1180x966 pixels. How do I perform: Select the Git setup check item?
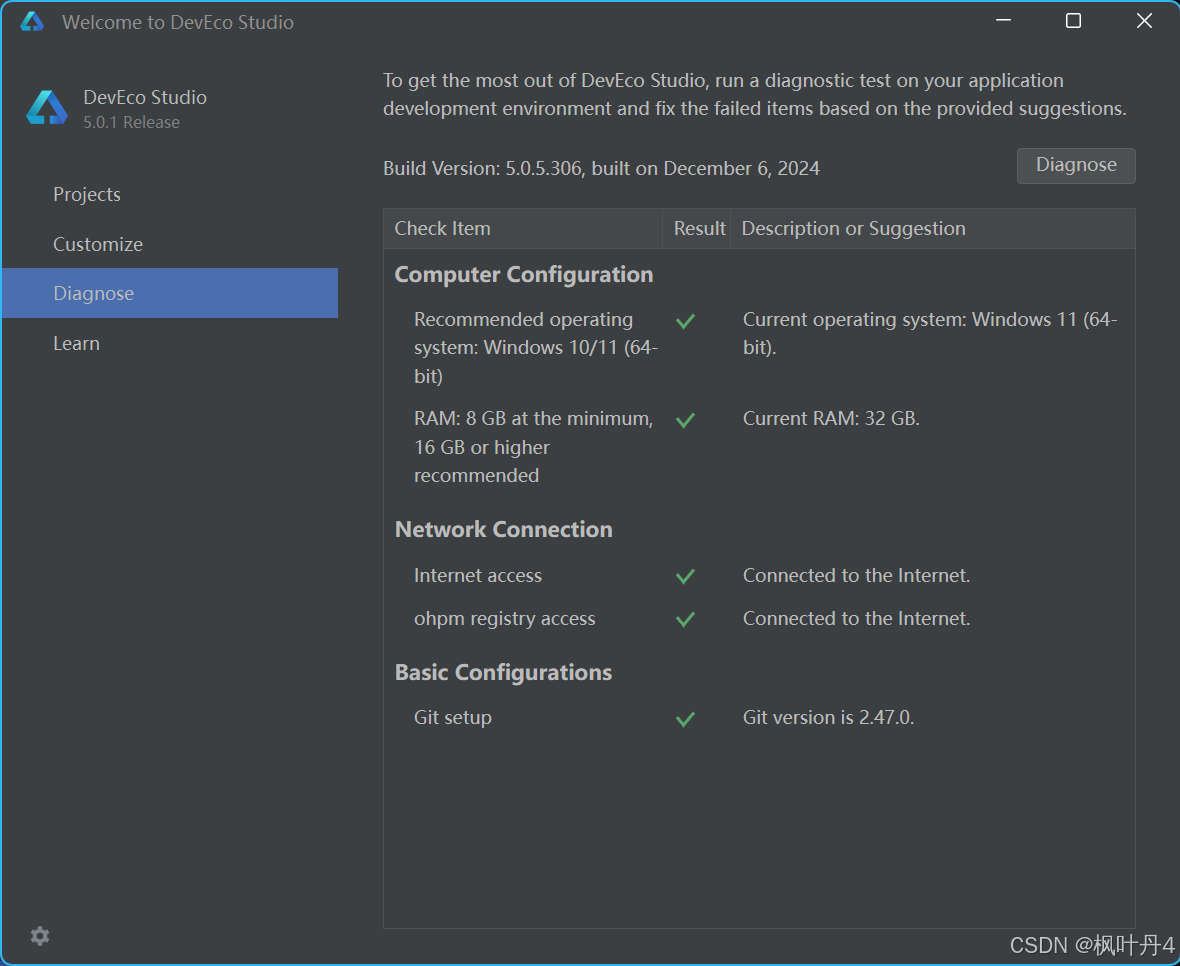(x=453, y=717)
